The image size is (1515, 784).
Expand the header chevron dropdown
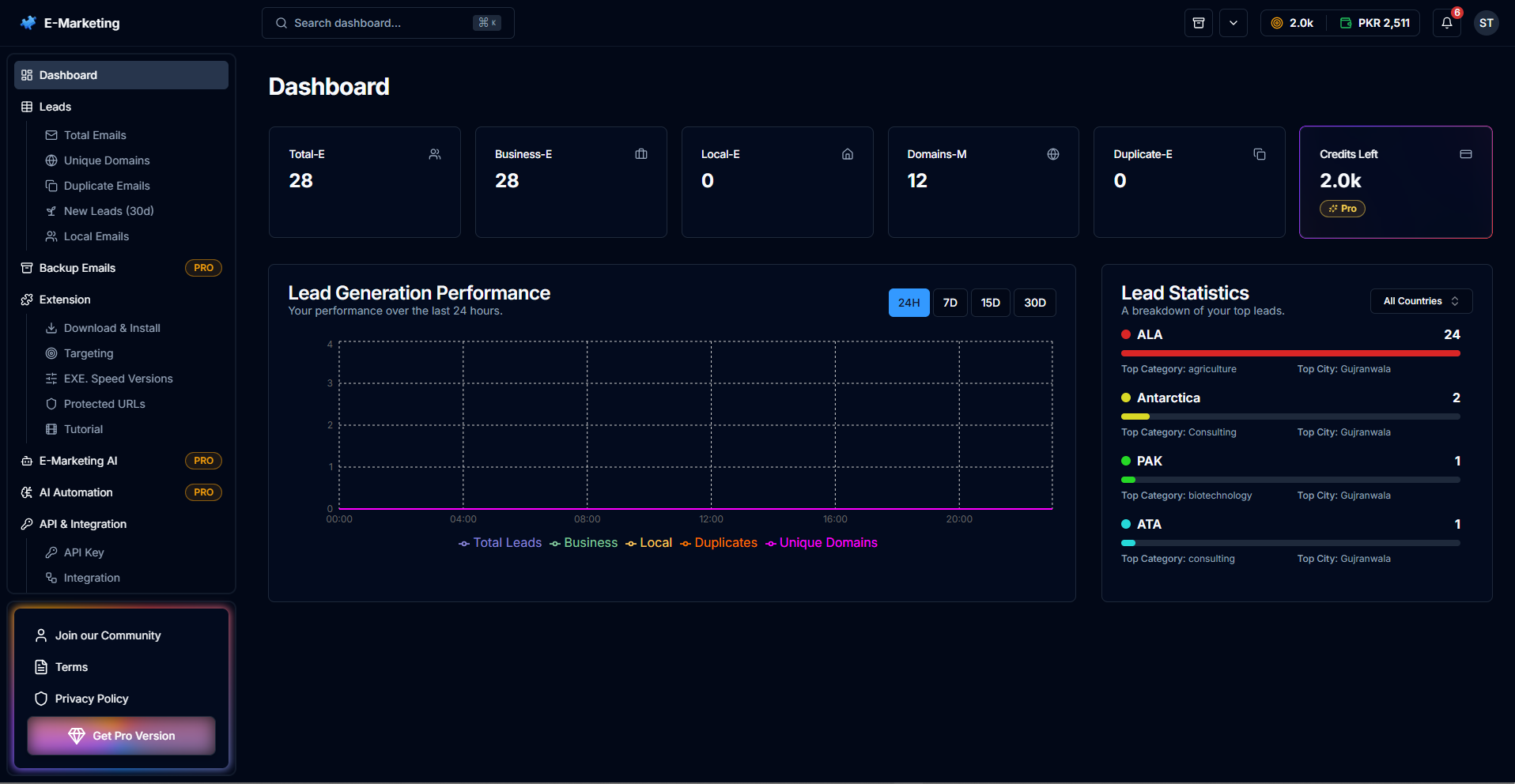tap(1233, 23)
